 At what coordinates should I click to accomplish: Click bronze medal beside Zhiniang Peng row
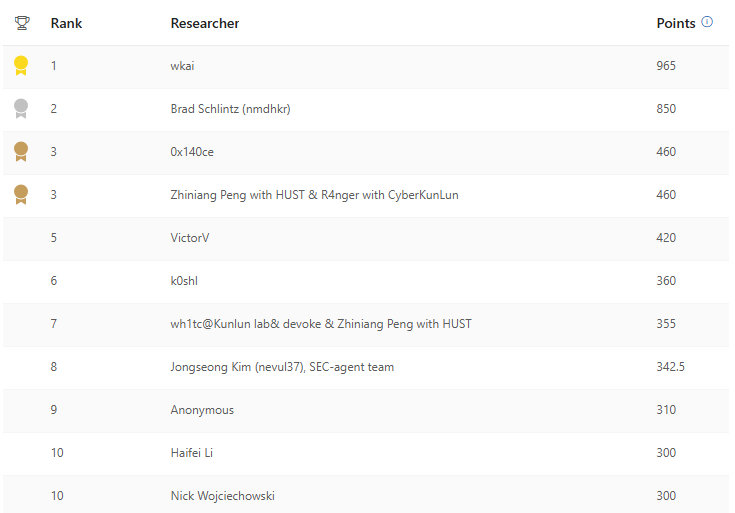pos(21,195)
